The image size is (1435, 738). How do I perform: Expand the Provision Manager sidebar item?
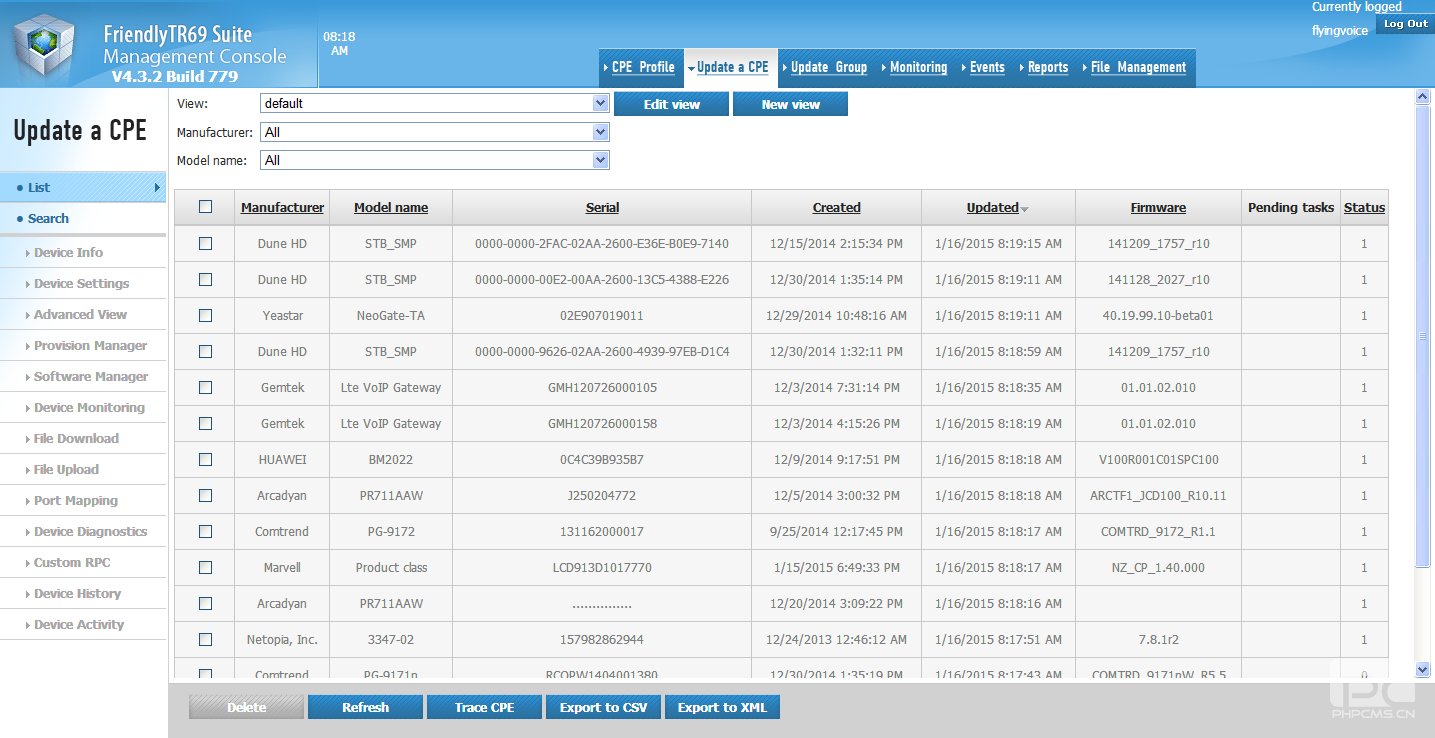click(83, 346)
